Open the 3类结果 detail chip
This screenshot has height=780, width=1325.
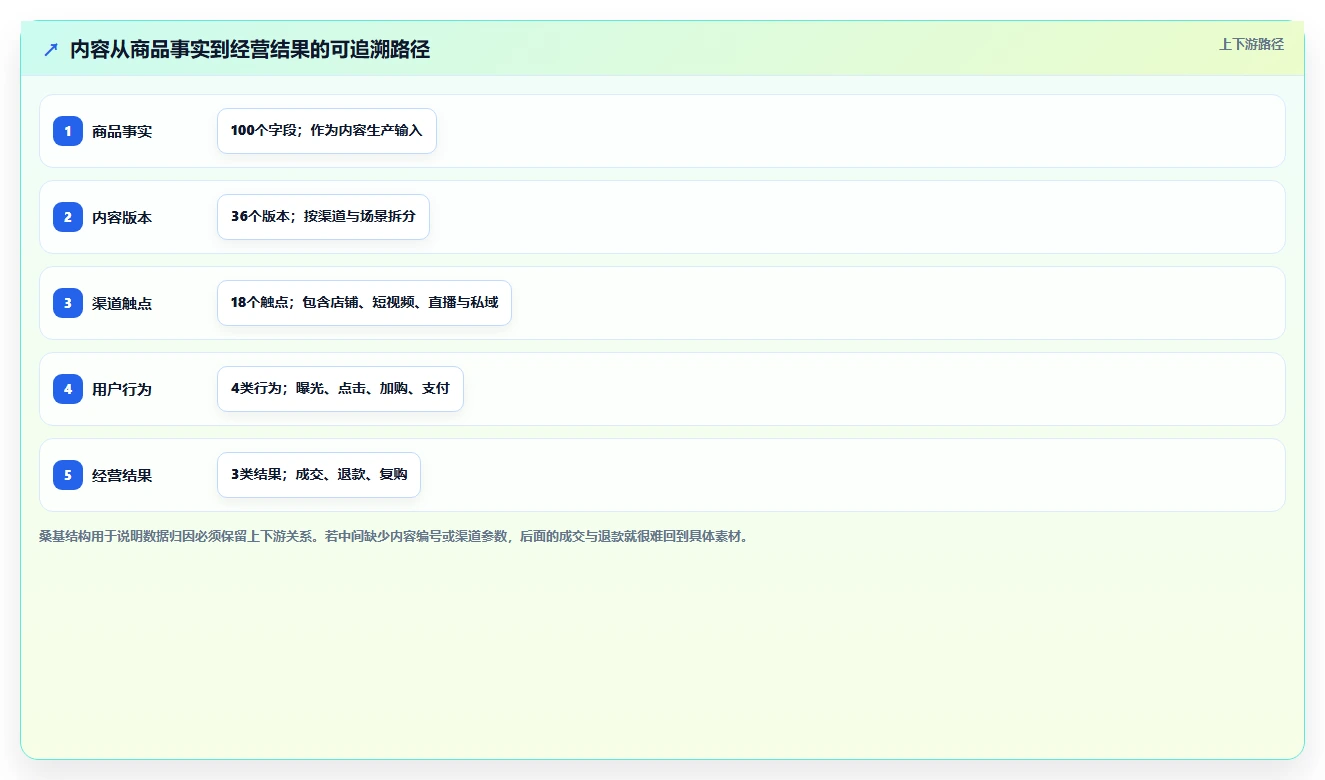(x=319, y=475)
